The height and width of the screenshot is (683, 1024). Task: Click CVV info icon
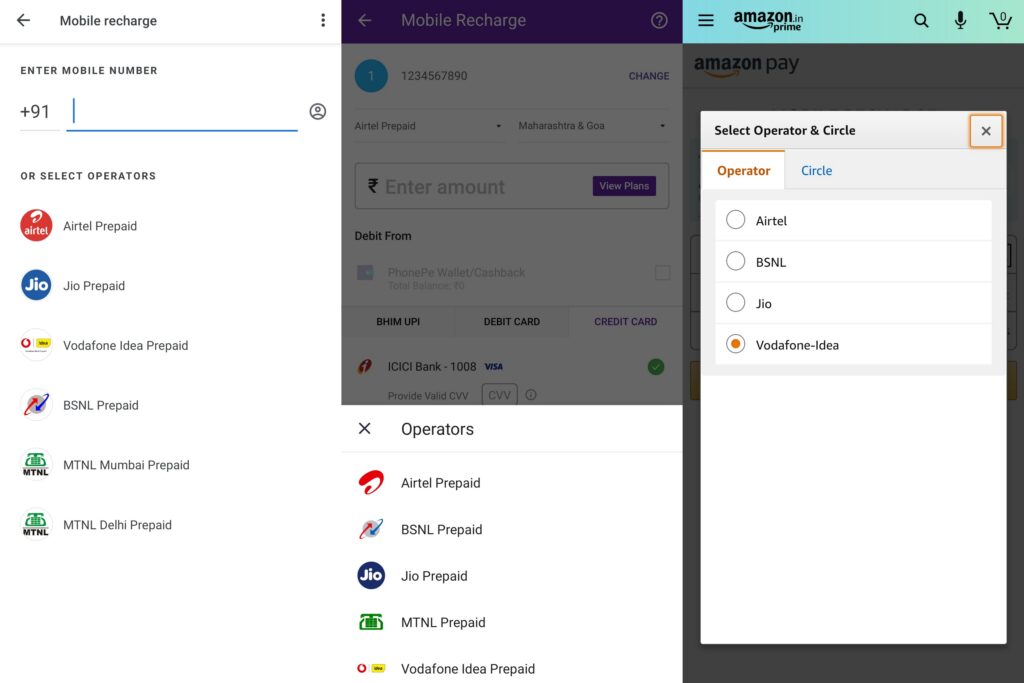click(531, 395)
